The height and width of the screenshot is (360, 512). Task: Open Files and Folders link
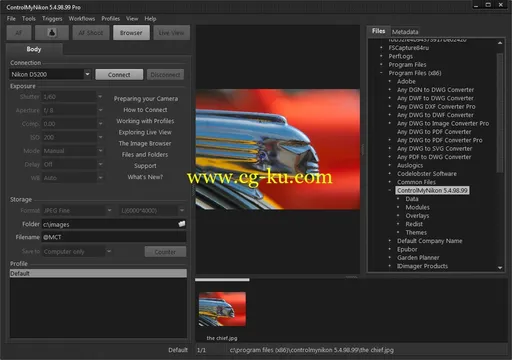[x=145, y=155]
